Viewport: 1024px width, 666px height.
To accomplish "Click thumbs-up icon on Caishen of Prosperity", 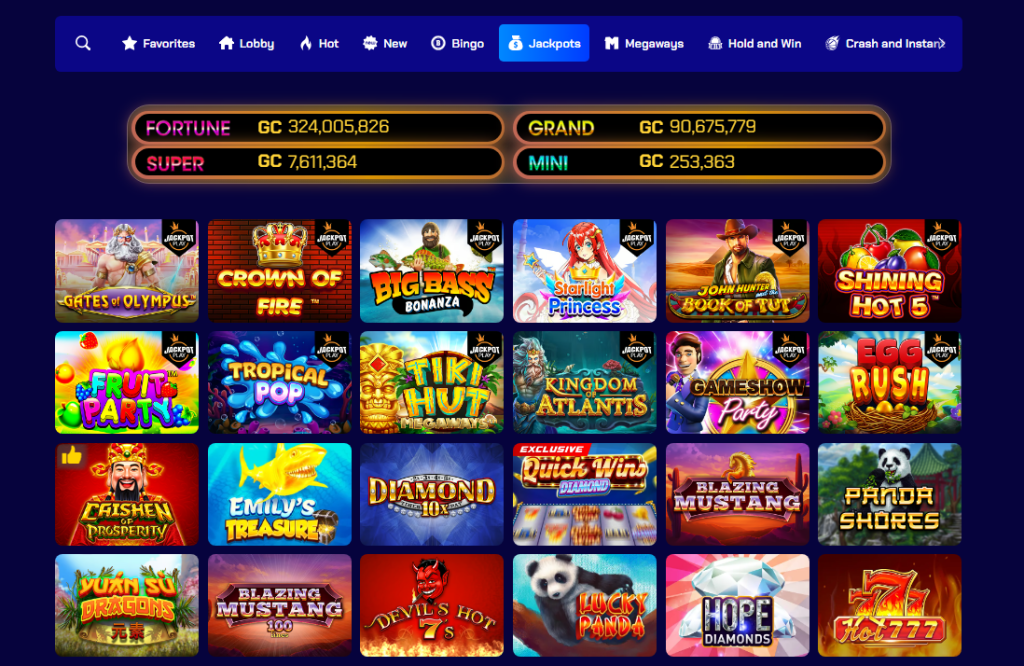I will [71, 456].
